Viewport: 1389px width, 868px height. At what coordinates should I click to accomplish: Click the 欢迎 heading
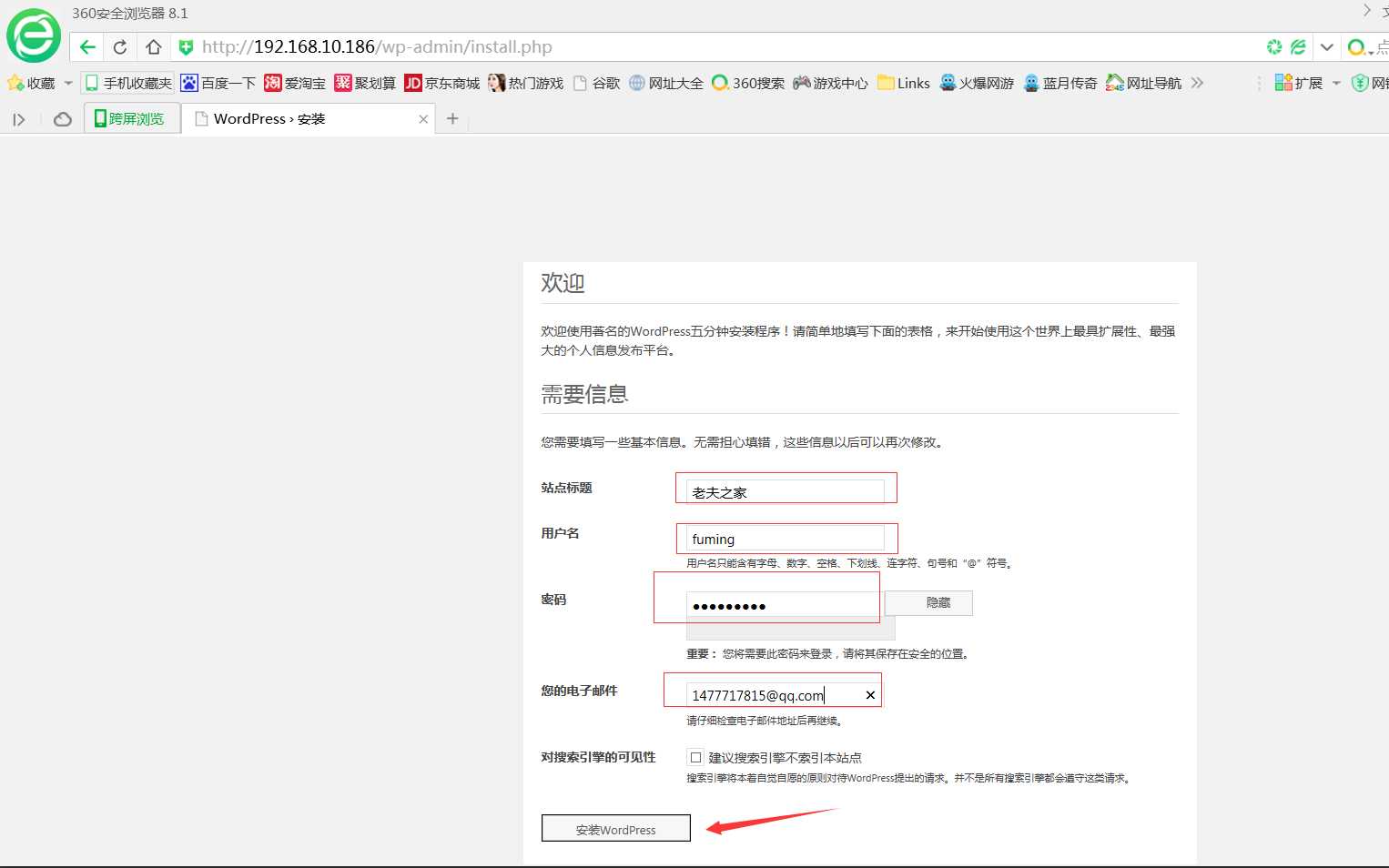563,283
